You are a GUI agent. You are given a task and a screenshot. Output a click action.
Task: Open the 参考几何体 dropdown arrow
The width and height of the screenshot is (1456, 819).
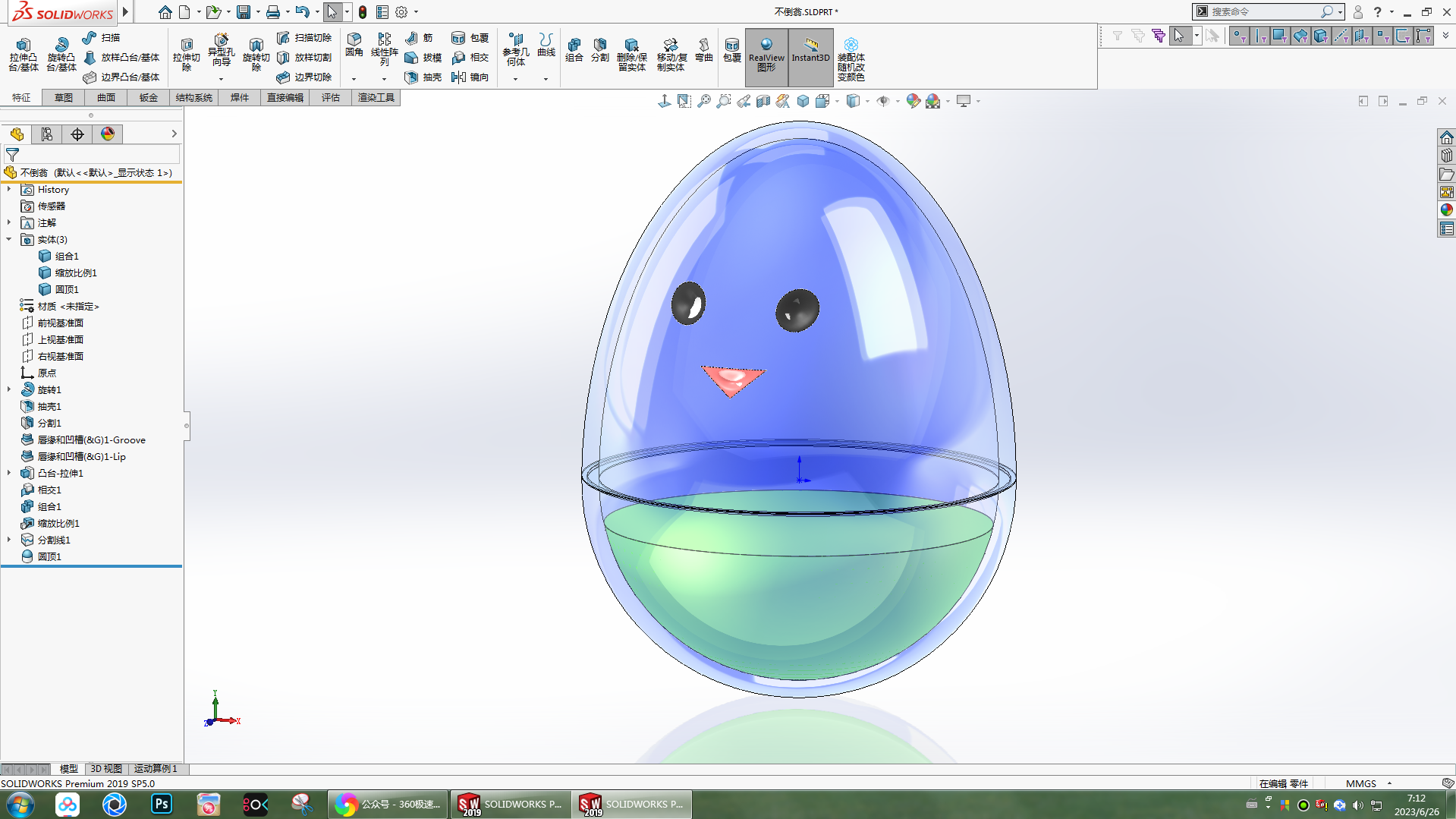point(515,79)
